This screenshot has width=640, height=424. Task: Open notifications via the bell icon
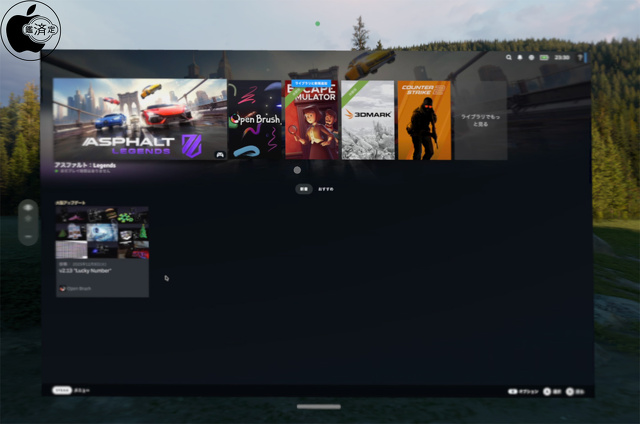[520, 58]
